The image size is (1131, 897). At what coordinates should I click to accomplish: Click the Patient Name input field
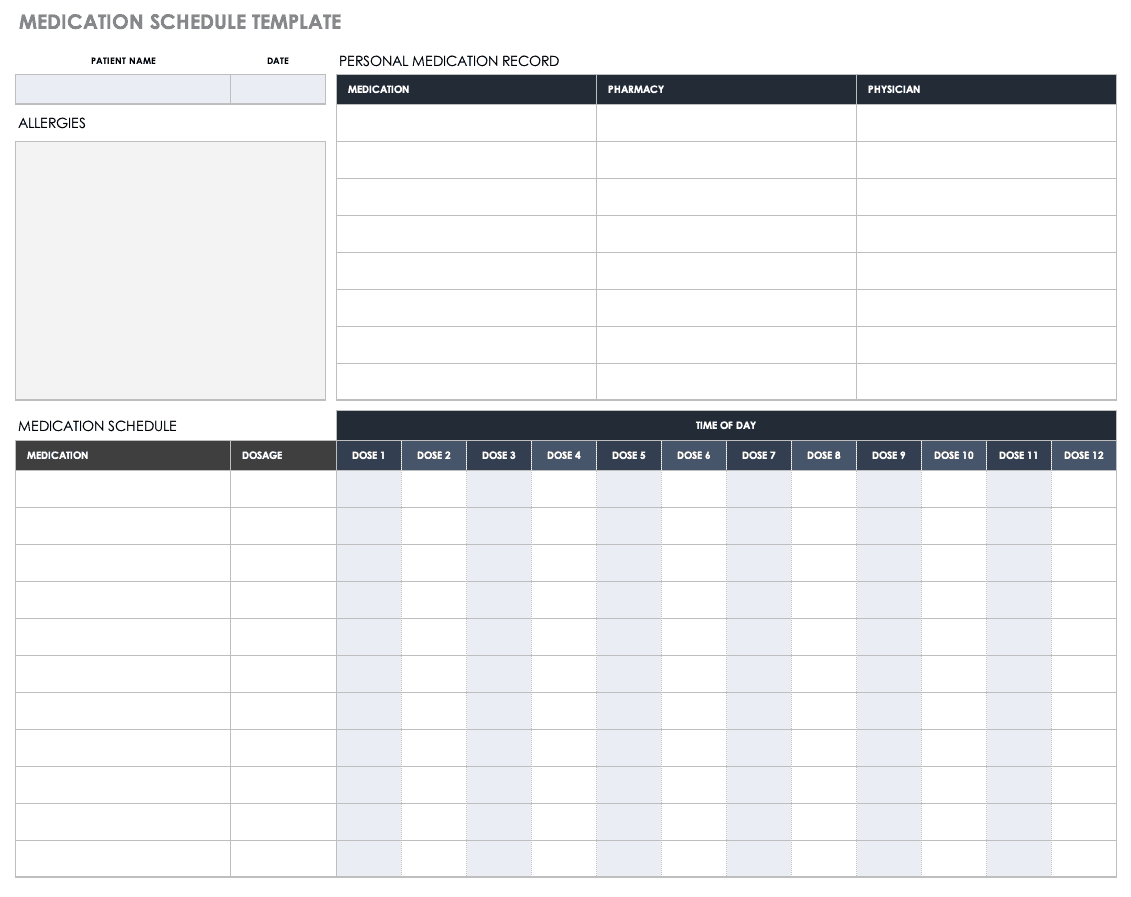(122, 89)
